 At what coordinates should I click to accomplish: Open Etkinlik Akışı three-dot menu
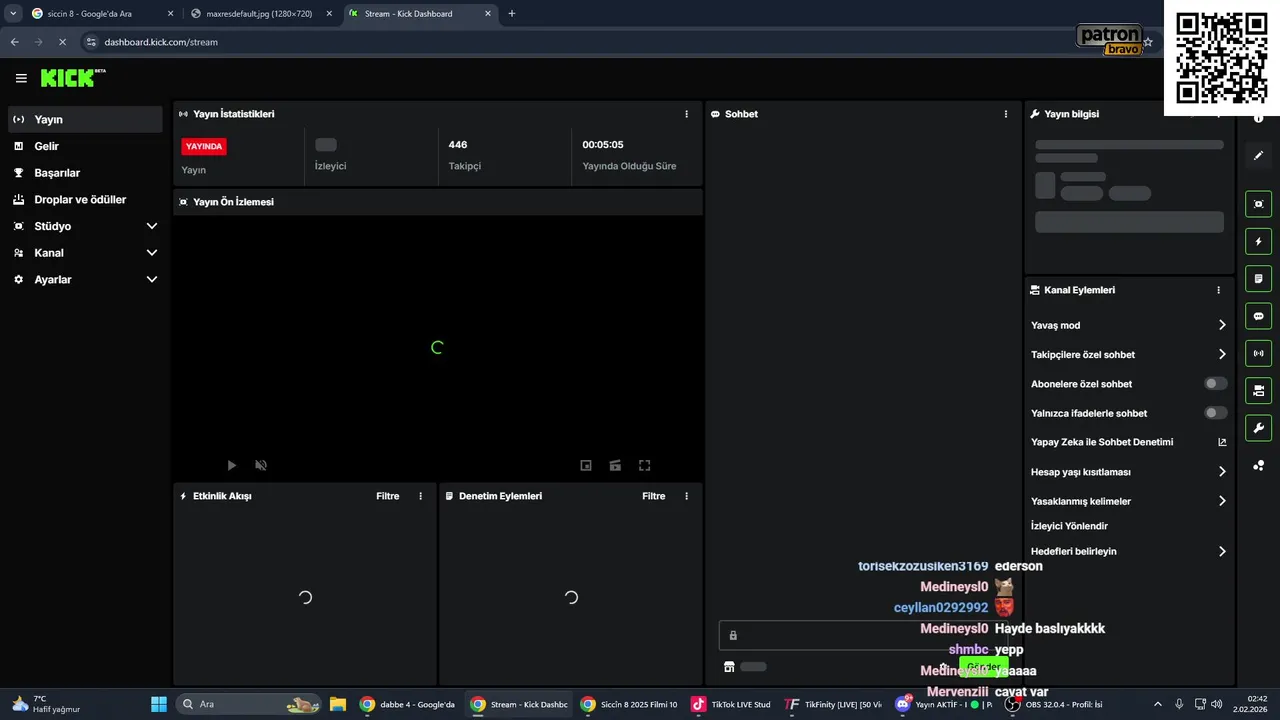(420, 496)
